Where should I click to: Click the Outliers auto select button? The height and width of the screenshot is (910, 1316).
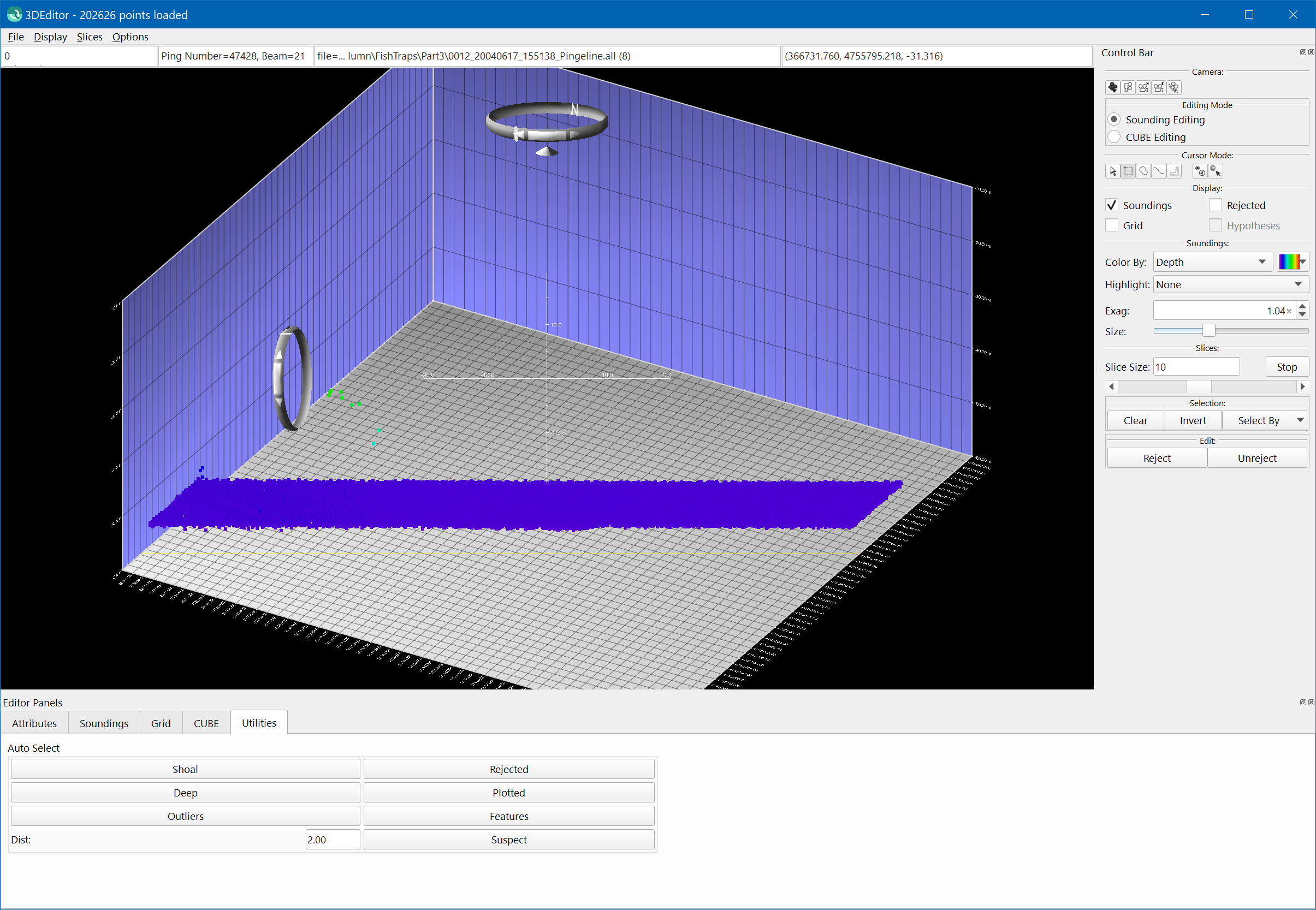pyautogui.click(x=185, y=816)
